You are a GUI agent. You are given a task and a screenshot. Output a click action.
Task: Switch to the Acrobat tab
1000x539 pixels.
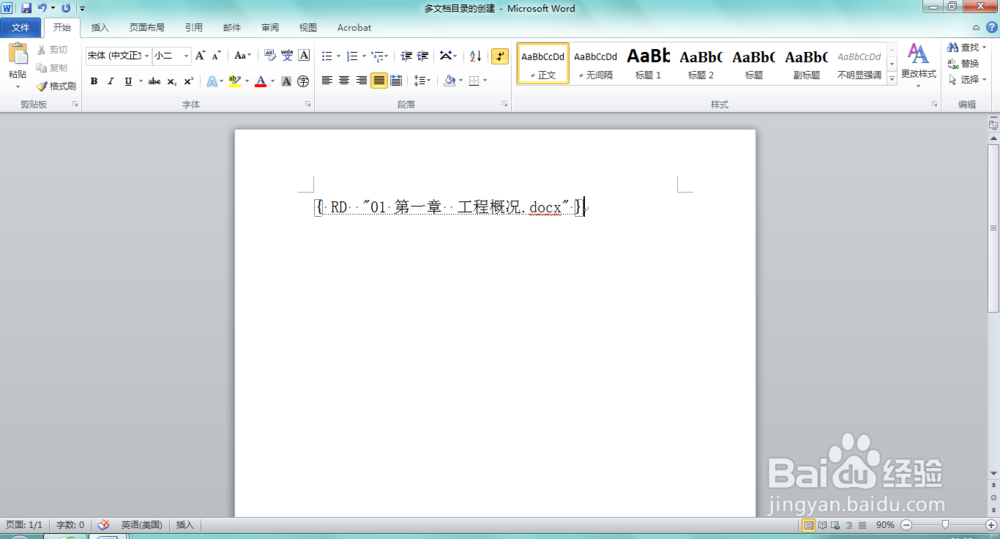point(354,27)
